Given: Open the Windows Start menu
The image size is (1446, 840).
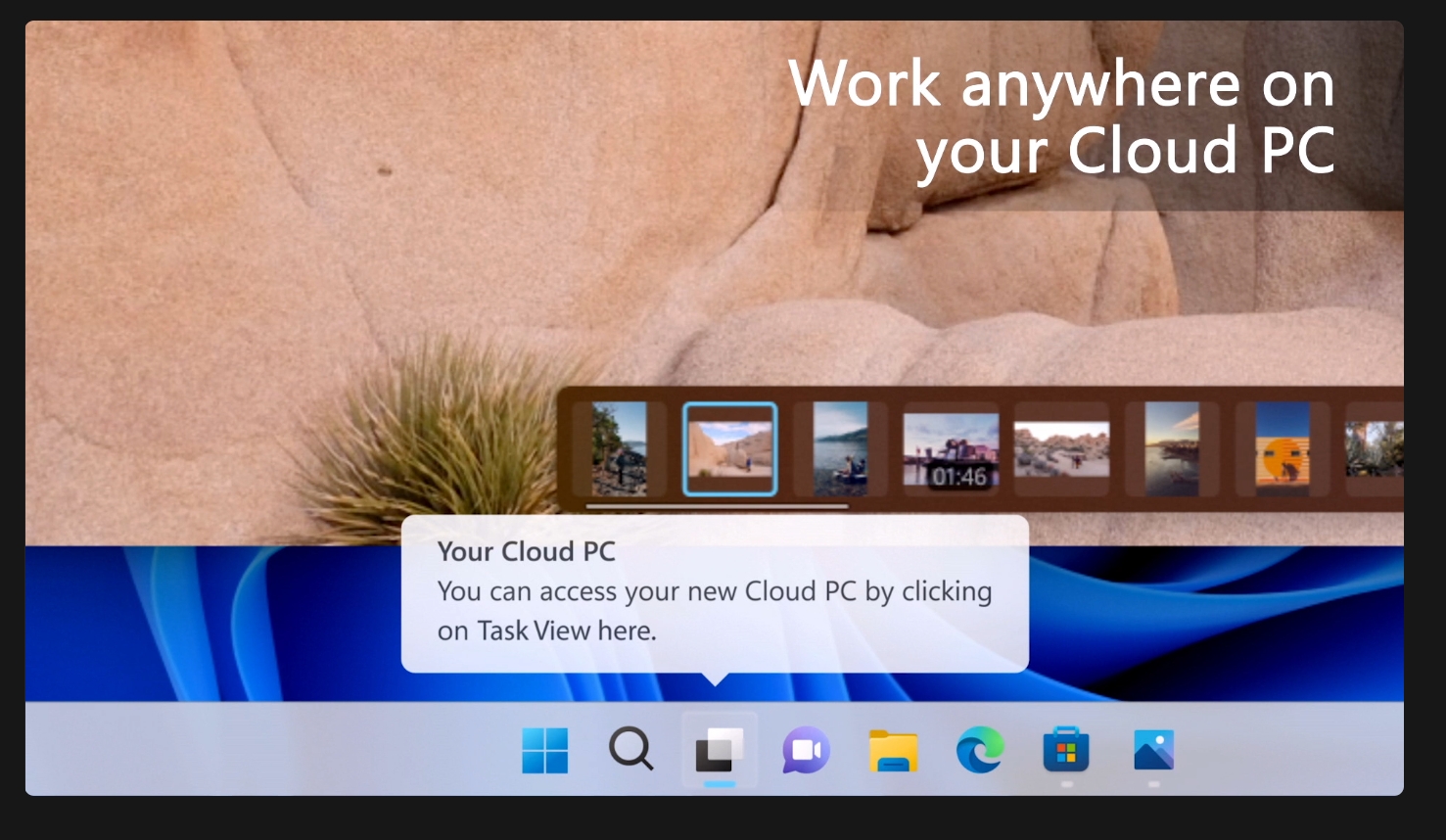Looking at the screenshot, I should (545, 750).
